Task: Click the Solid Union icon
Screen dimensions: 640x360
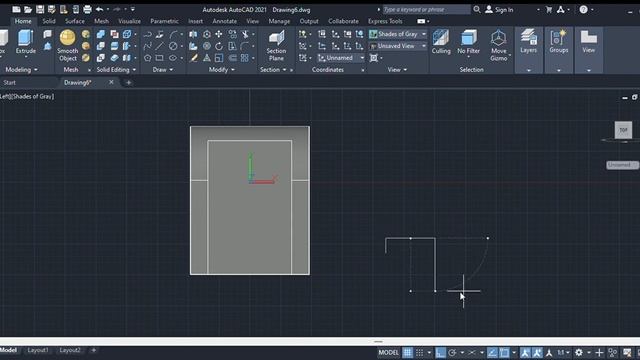Action: point(101,34)
